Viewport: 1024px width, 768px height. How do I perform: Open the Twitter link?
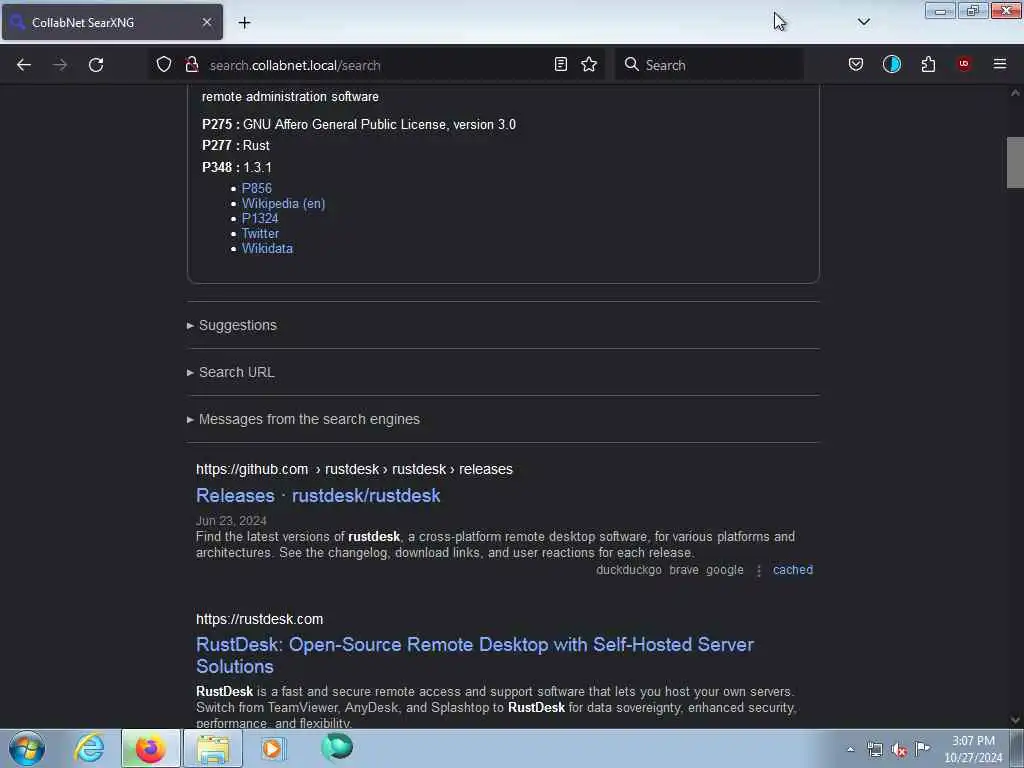260,233
